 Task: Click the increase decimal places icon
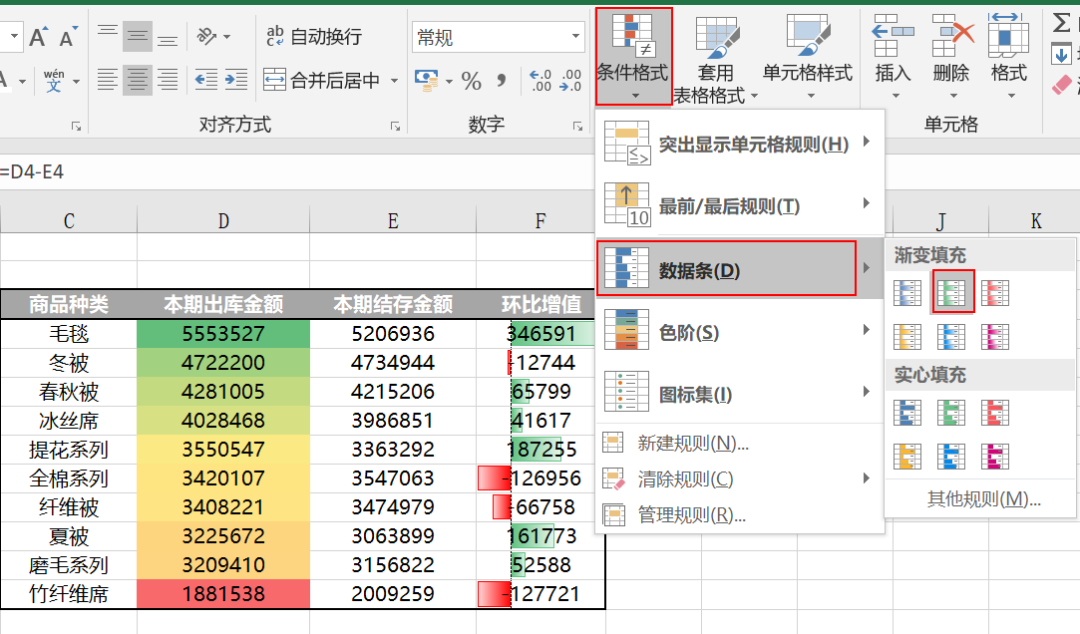[x=540, y=81]
